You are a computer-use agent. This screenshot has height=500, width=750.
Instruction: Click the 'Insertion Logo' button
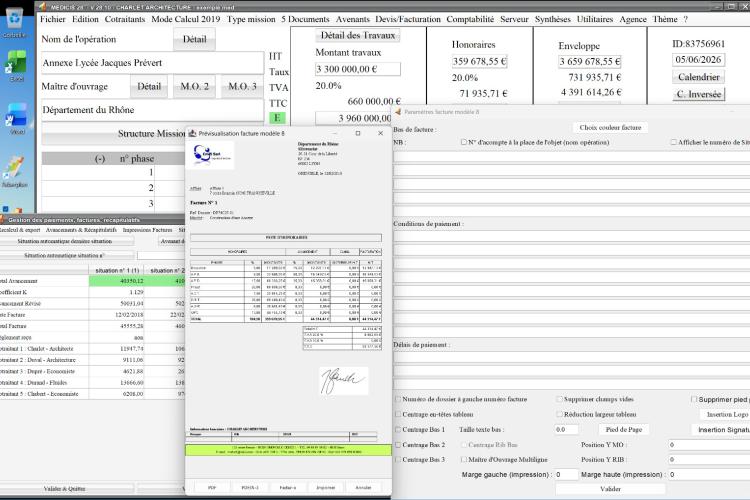(727, 414)
